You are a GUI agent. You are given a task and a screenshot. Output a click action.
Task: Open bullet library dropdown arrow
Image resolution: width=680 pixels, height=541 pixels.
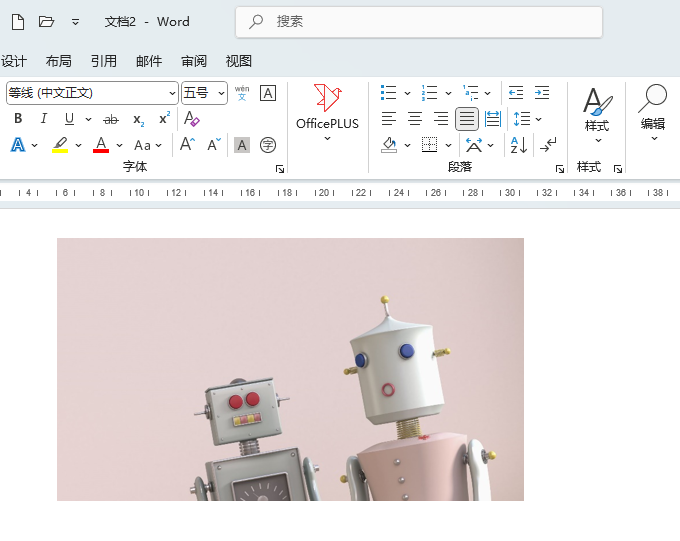point(407,93)
